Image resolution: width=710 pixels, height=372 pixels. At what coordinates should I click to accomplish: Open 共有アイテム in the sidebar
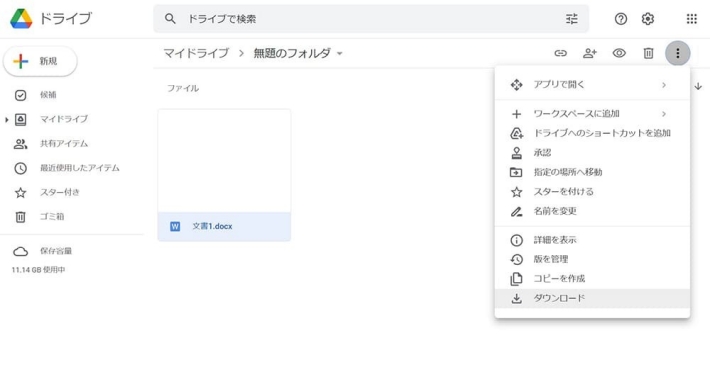click(64, 143)
